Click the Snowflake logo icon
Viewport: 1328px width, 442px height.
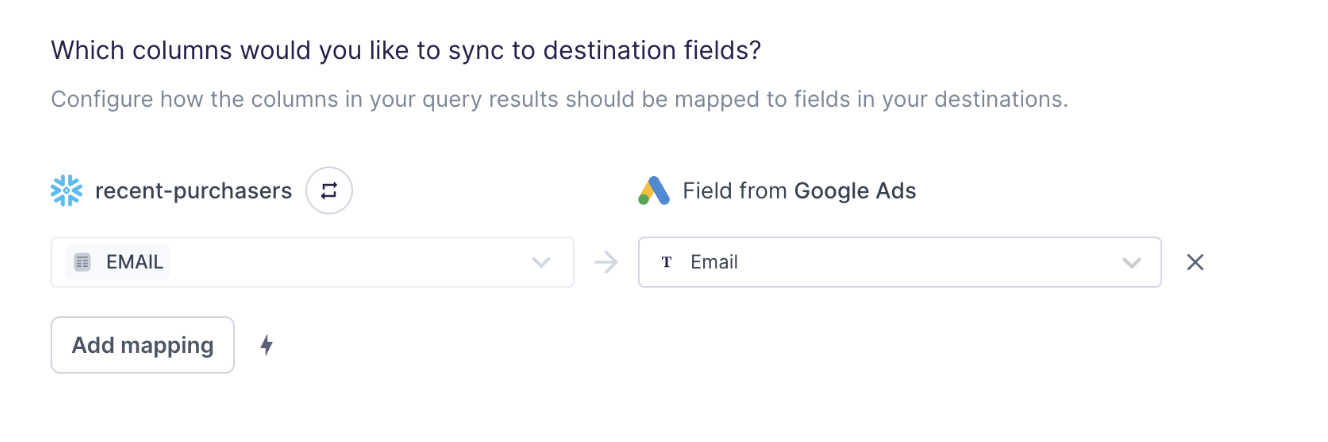point(67,191)
